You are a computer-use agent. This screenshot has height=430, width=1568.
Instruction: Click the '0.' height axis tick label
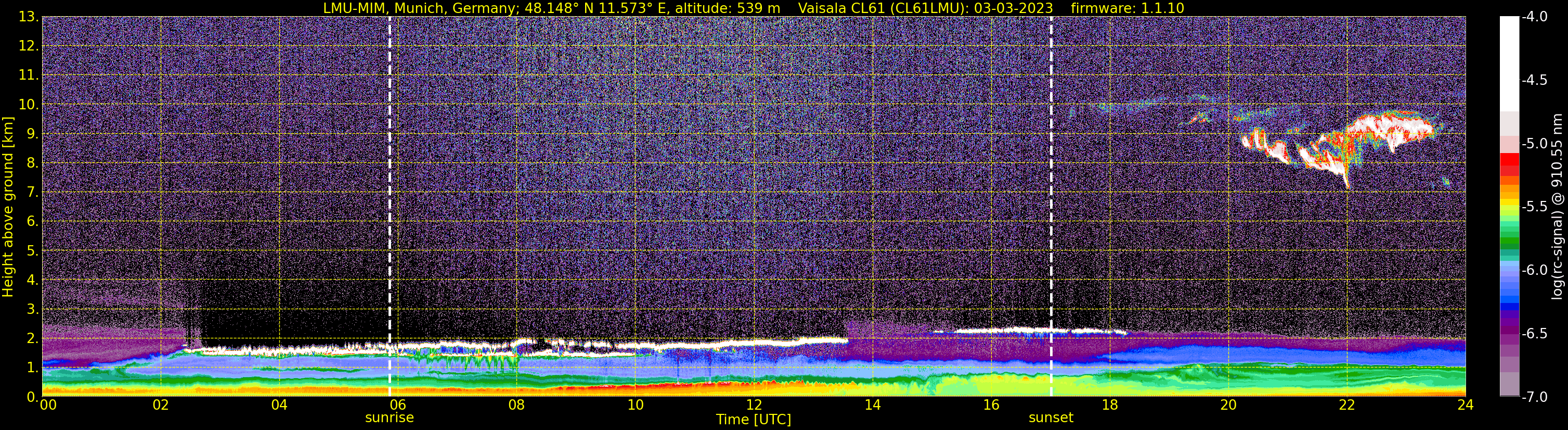33,397
